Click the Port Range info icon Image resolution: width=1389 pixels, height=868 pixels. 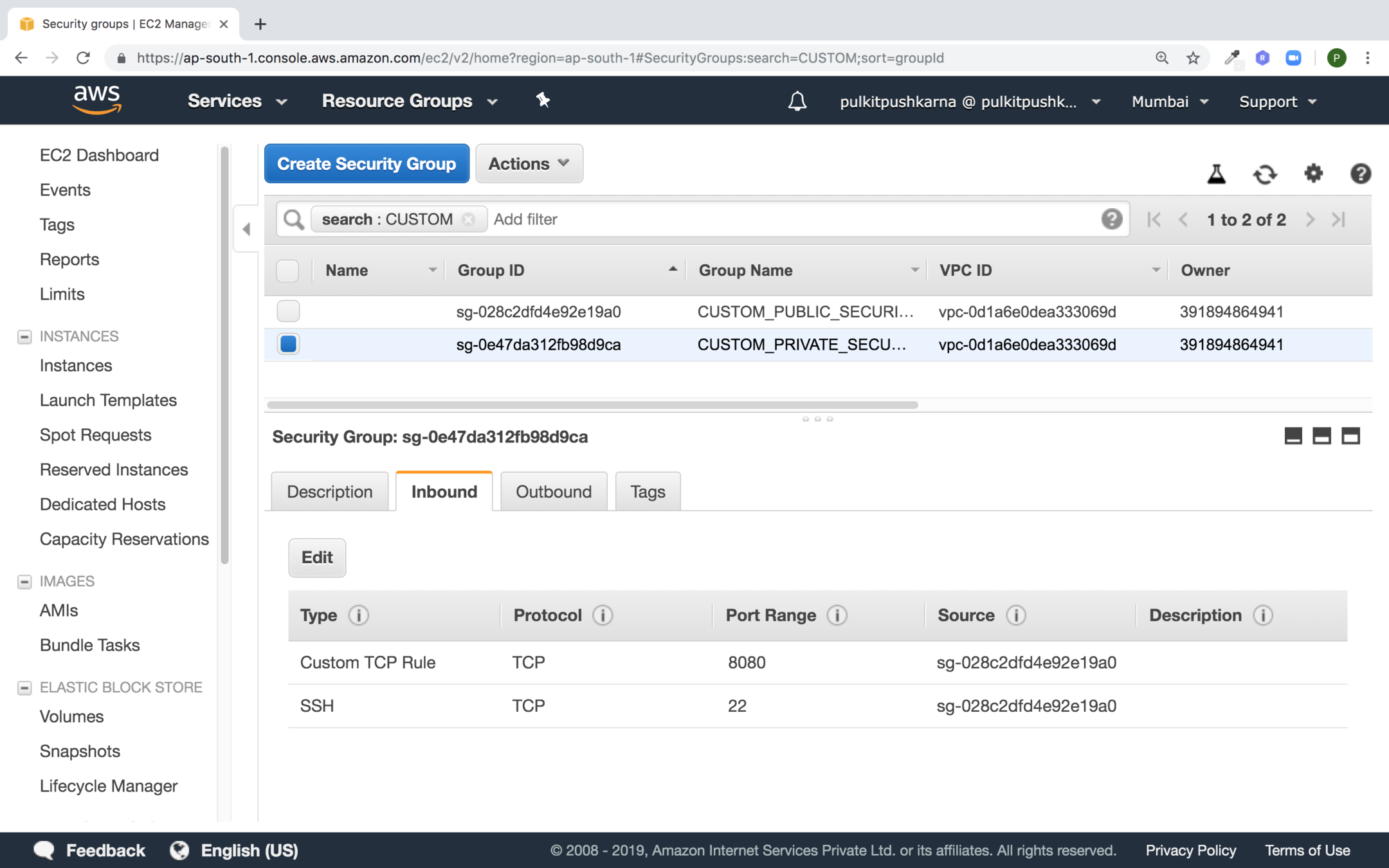pos(837,615)
